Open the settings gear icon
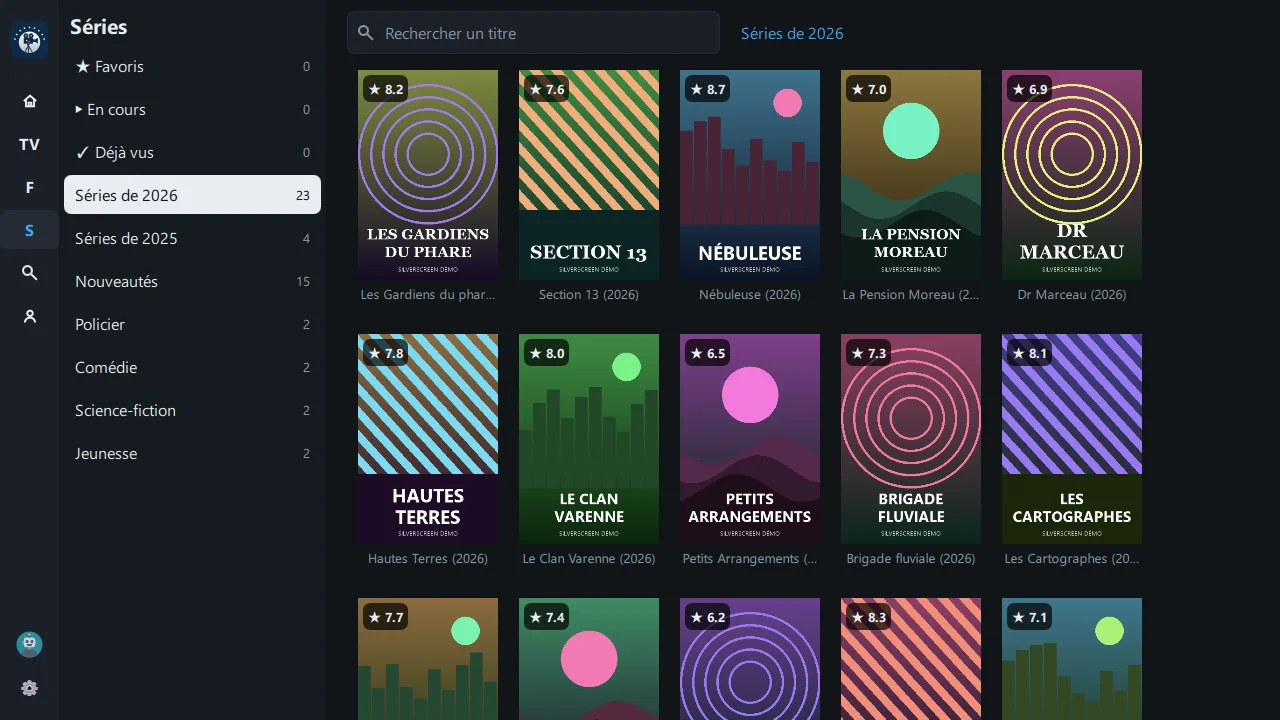The image size is (1280, 720). [29, 688]
